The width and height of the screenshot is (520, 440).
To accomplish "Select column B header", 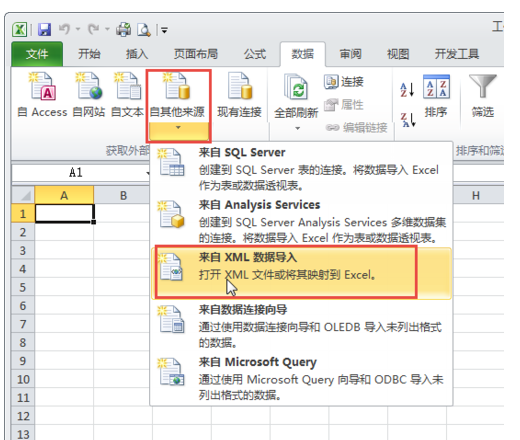I will [123, 195].
